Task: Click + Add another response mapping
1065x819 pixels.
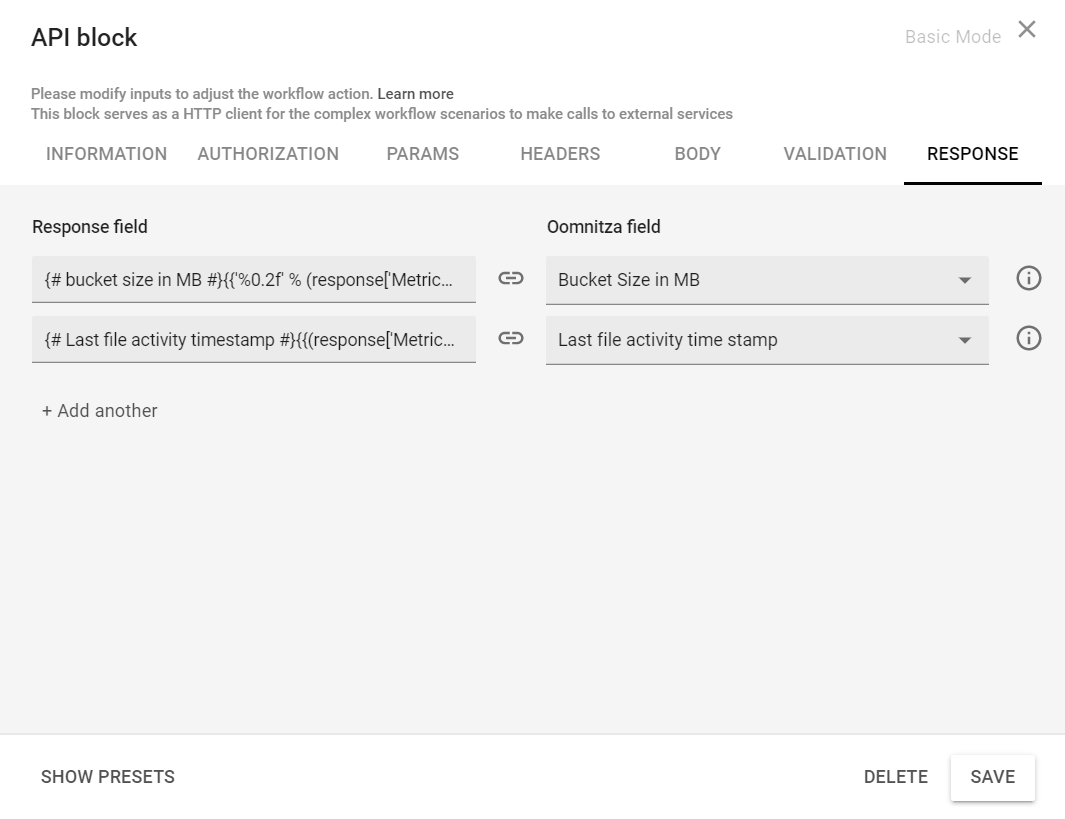Action: (x=100, y=411)
